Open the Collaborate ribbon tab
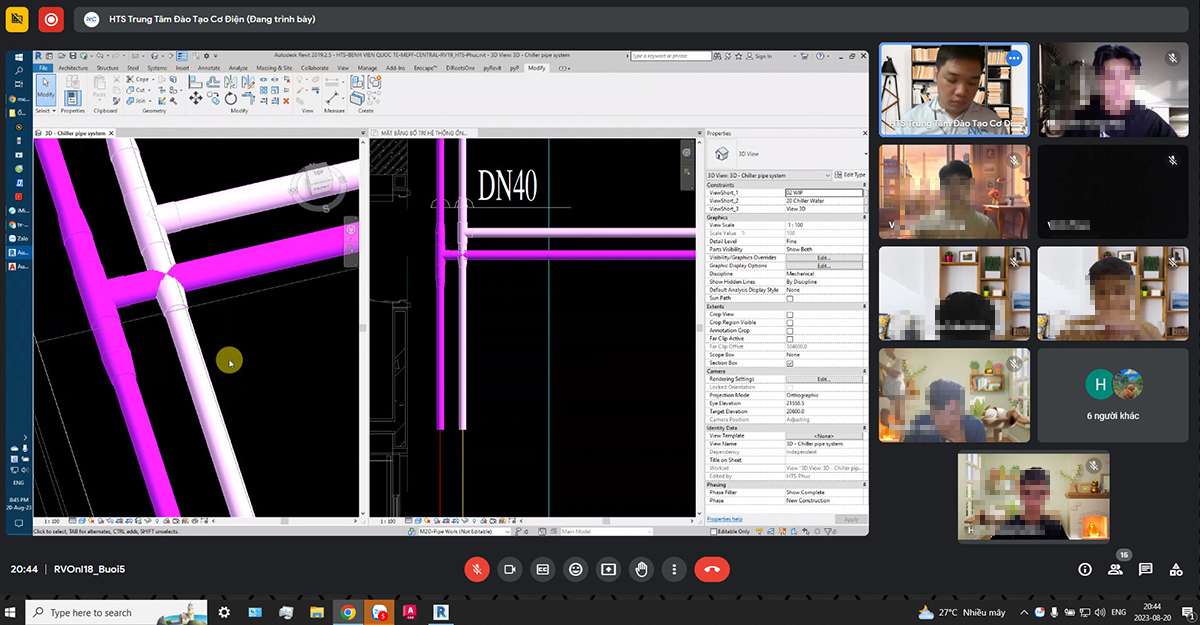The height and width of the screenshot is (625, 1200). click(315, 68)
